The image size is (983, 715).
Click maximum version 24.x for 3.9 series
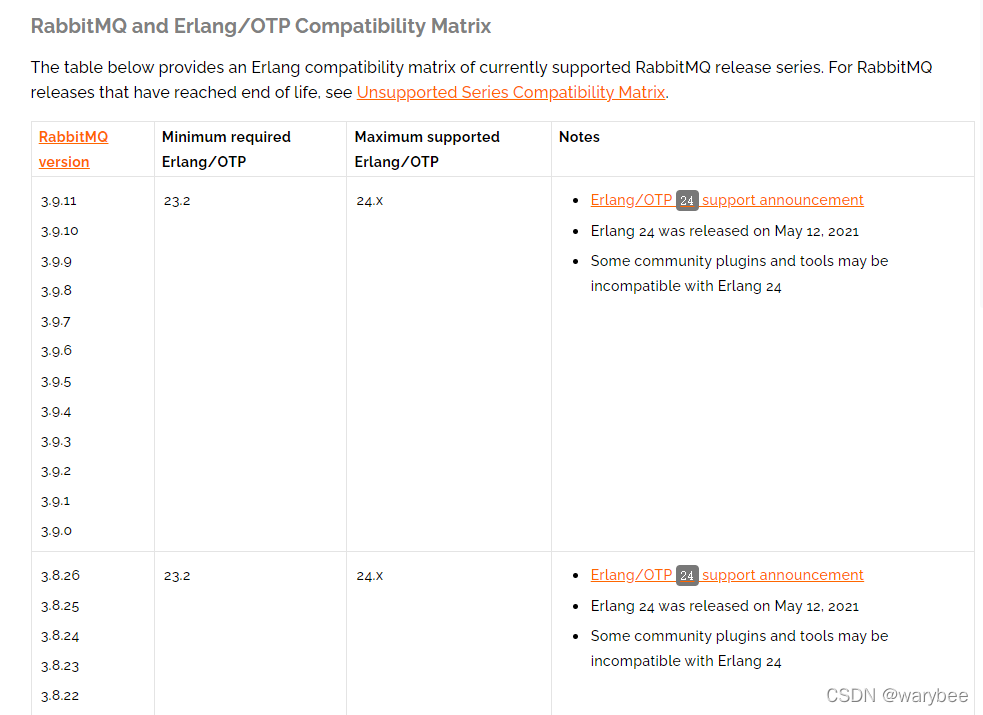tap(370, 201)
